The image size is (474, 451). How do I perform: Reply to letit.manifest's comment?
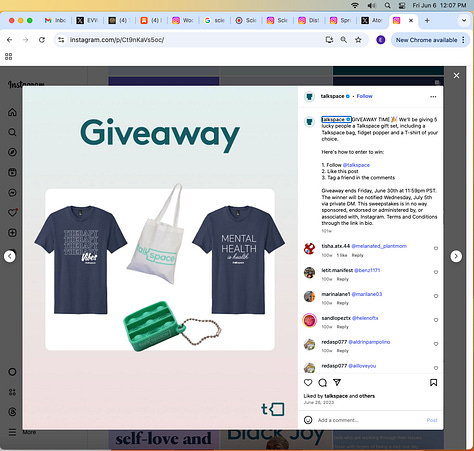[x=342, y=279]
